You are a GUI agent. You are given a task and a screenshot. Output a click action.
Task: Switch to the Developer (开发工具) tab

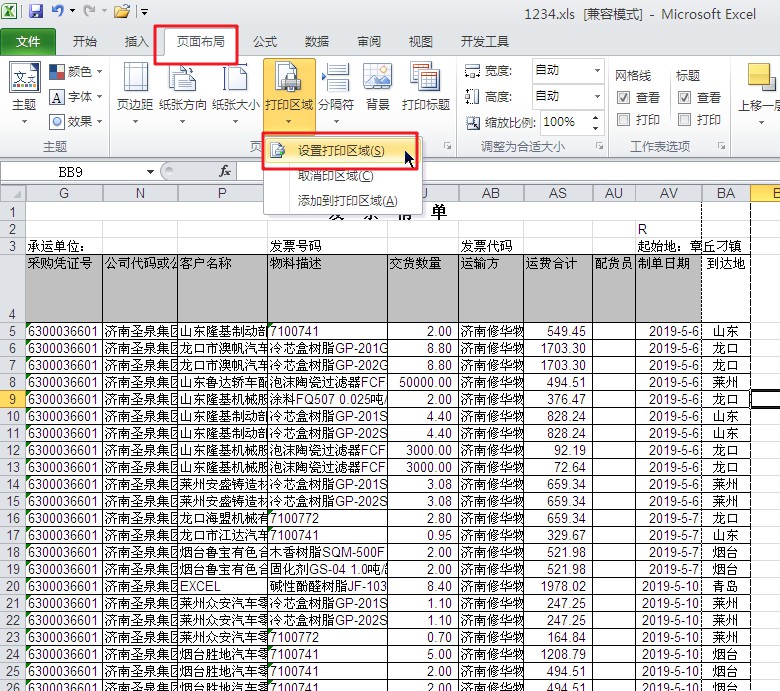point(485,42)
